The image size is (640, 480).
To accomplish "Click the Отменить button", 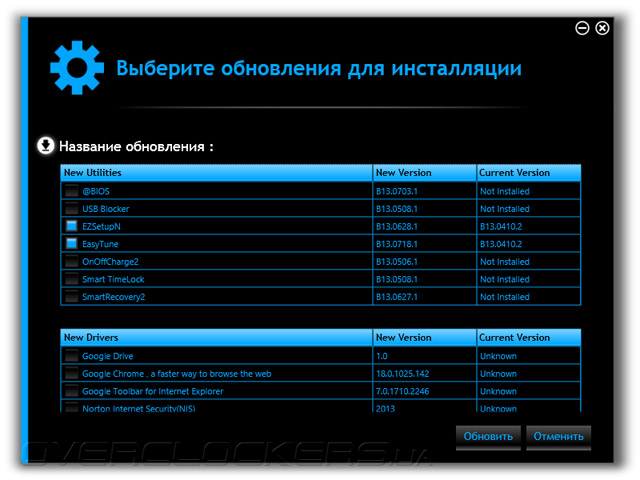I will 558,437.
